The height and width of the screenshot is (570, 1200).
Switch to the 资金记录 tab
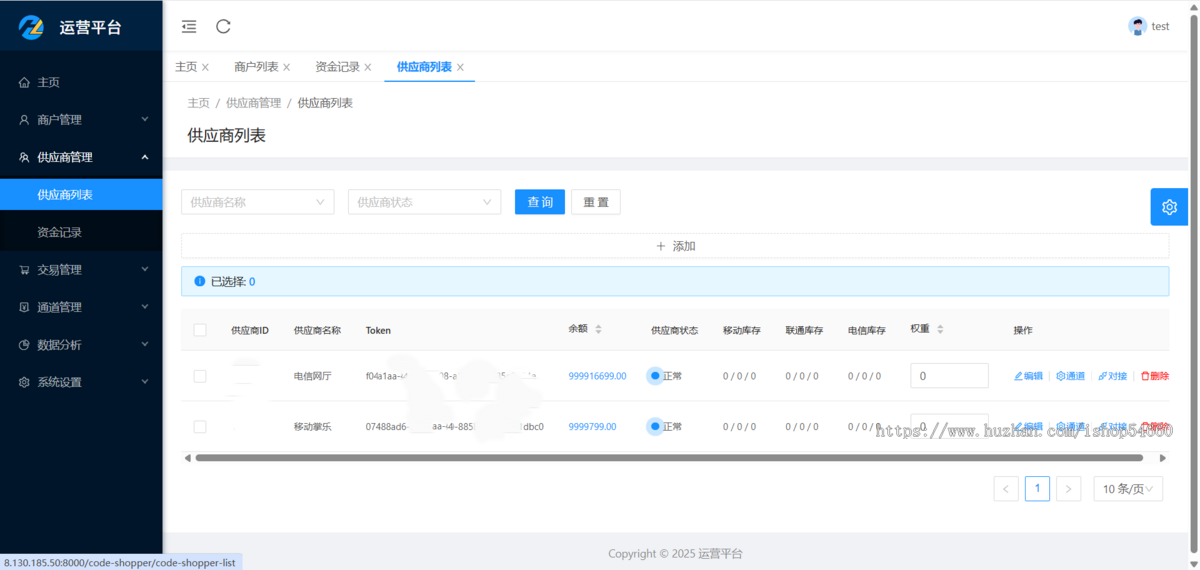[337, 67]
